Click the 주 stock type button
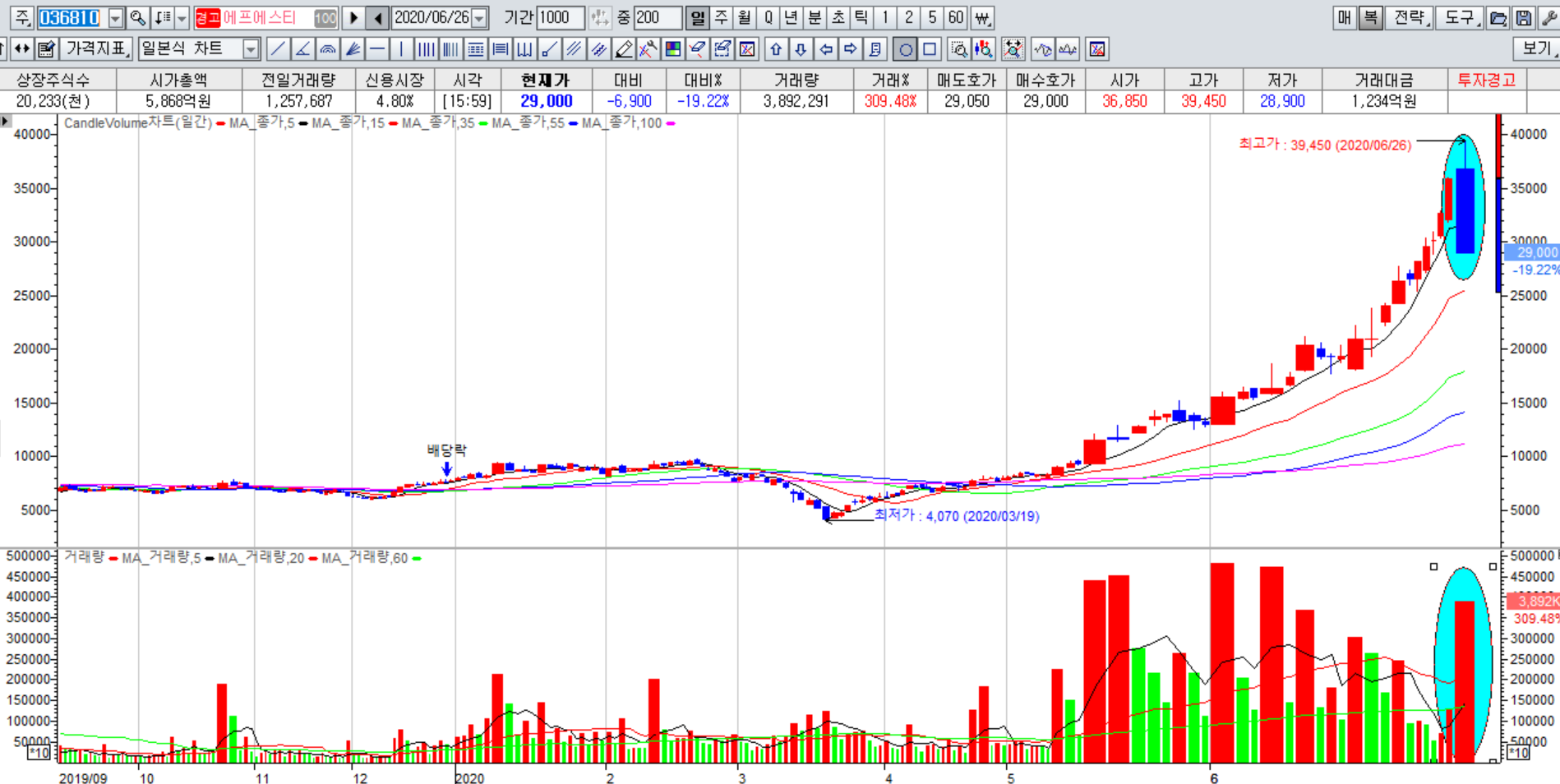 [22, 17]
